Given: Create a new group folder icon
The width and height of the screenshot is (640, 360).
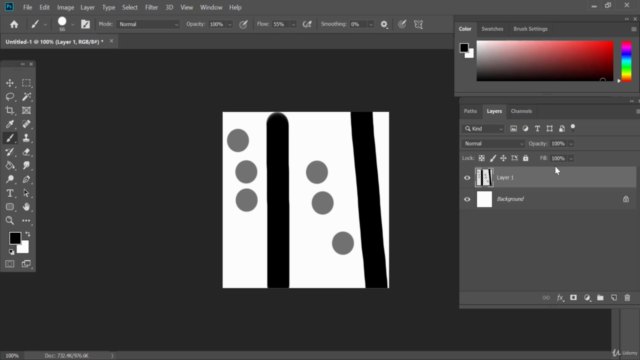Looking at the screenshot, I should pos(600,298).
